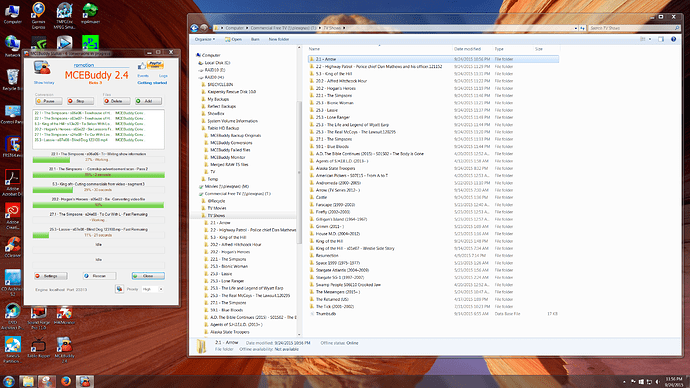Open the Logs link in MCEBuddy
Viewport: 690px width, 388px height.
click(x=163, y=76)
